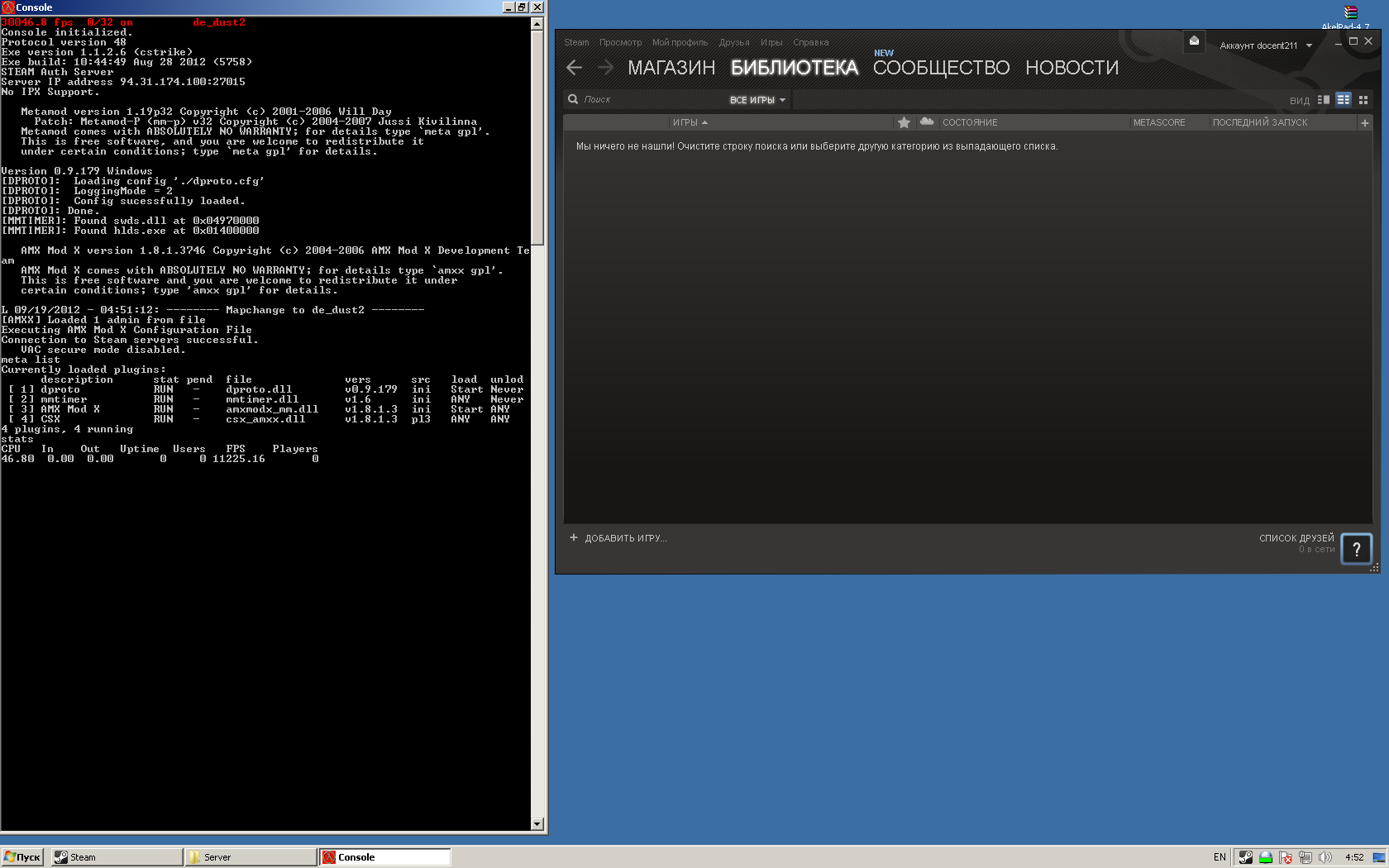The height and width of the screenshot is (868, 1389).
Task: Open Steam help question-mark button
Action: click(1357, 549)
